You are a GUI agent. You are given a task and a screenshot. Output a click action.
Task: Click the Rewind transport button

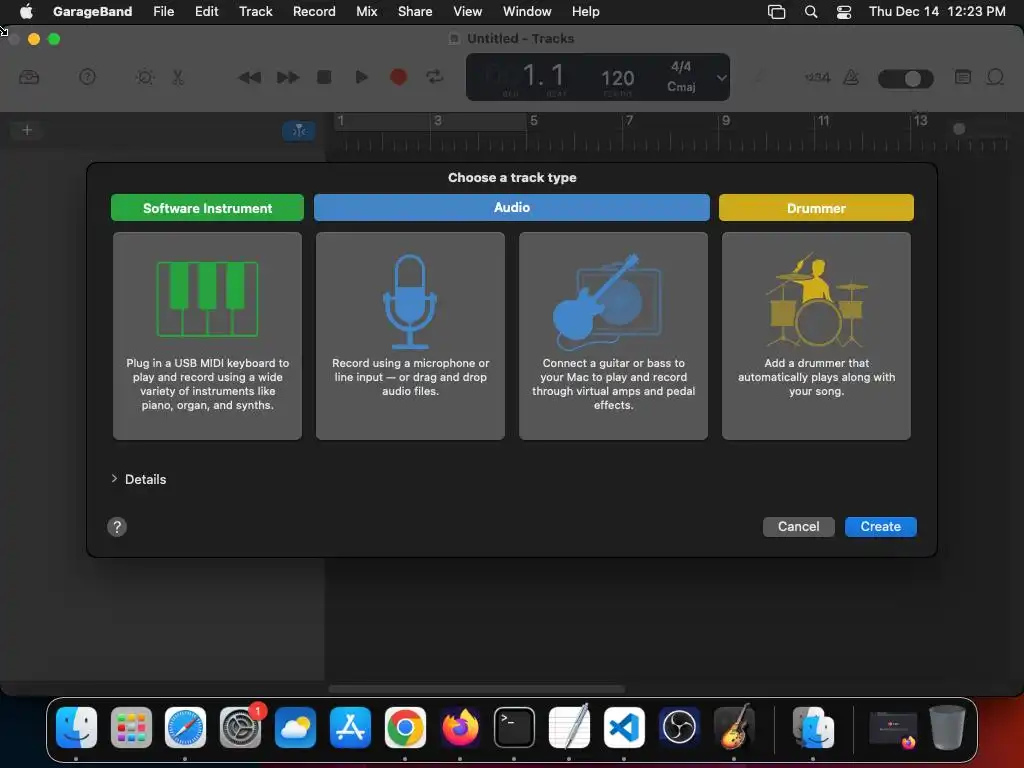(249, 78)
